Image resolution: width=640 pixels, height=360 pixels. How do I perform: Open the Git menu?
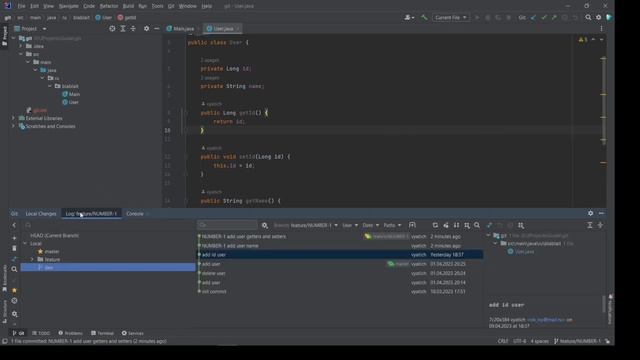click(x=171, y=6)
